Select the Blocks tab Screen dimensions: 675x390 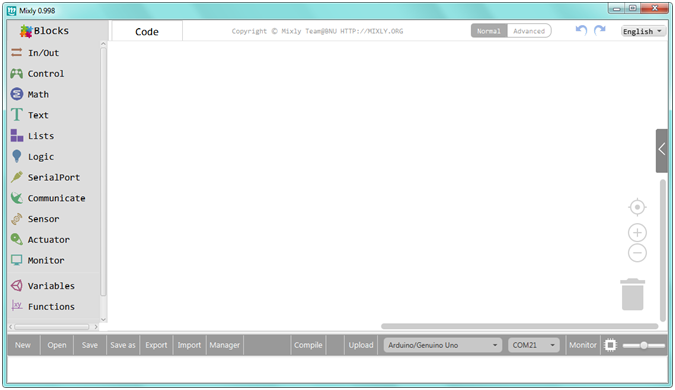[45, 31]
